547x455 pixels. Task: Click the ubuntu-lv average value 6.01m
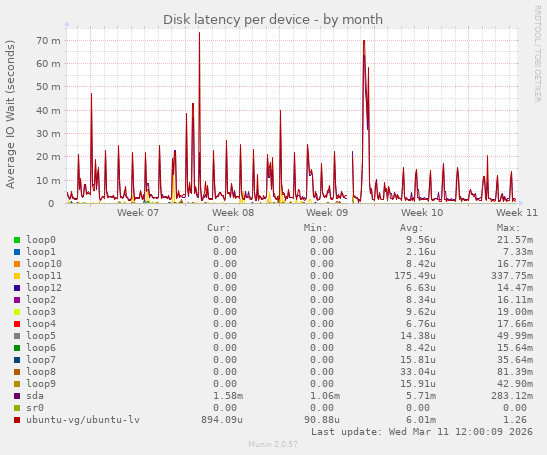[x=421, y=419]
